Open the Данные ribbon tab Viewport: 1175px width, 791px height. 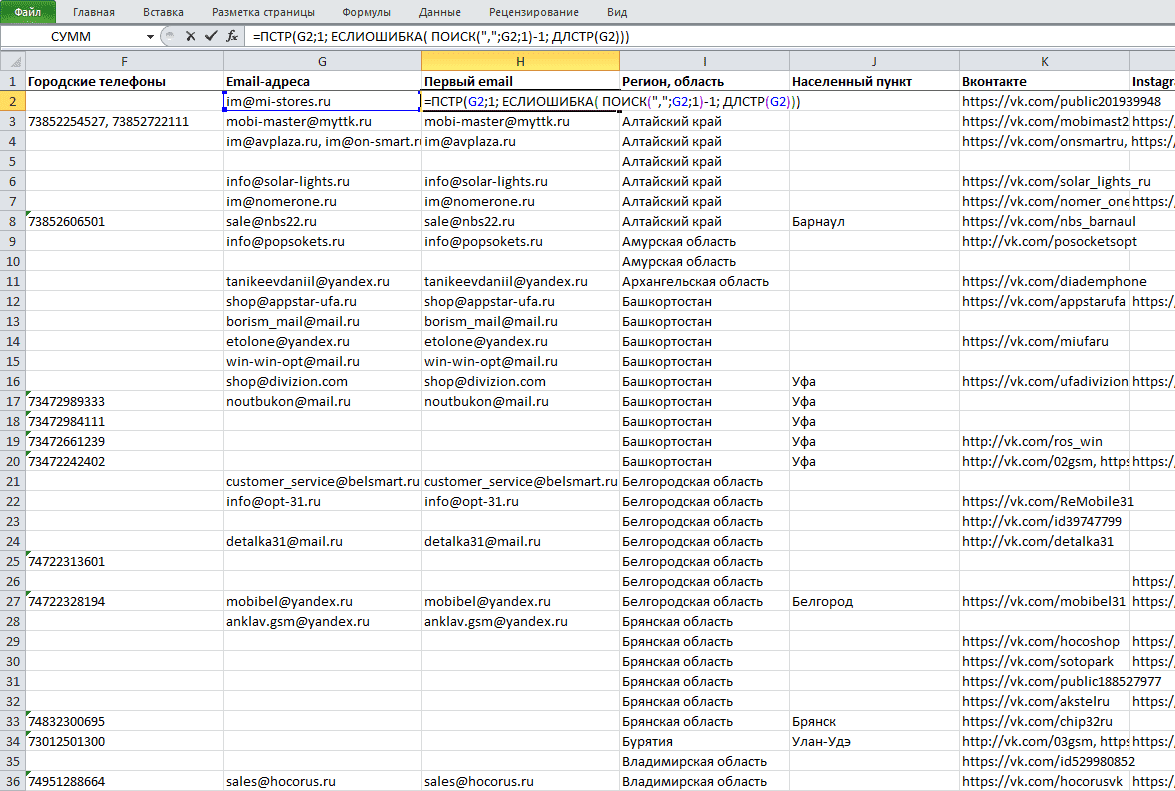440,12
